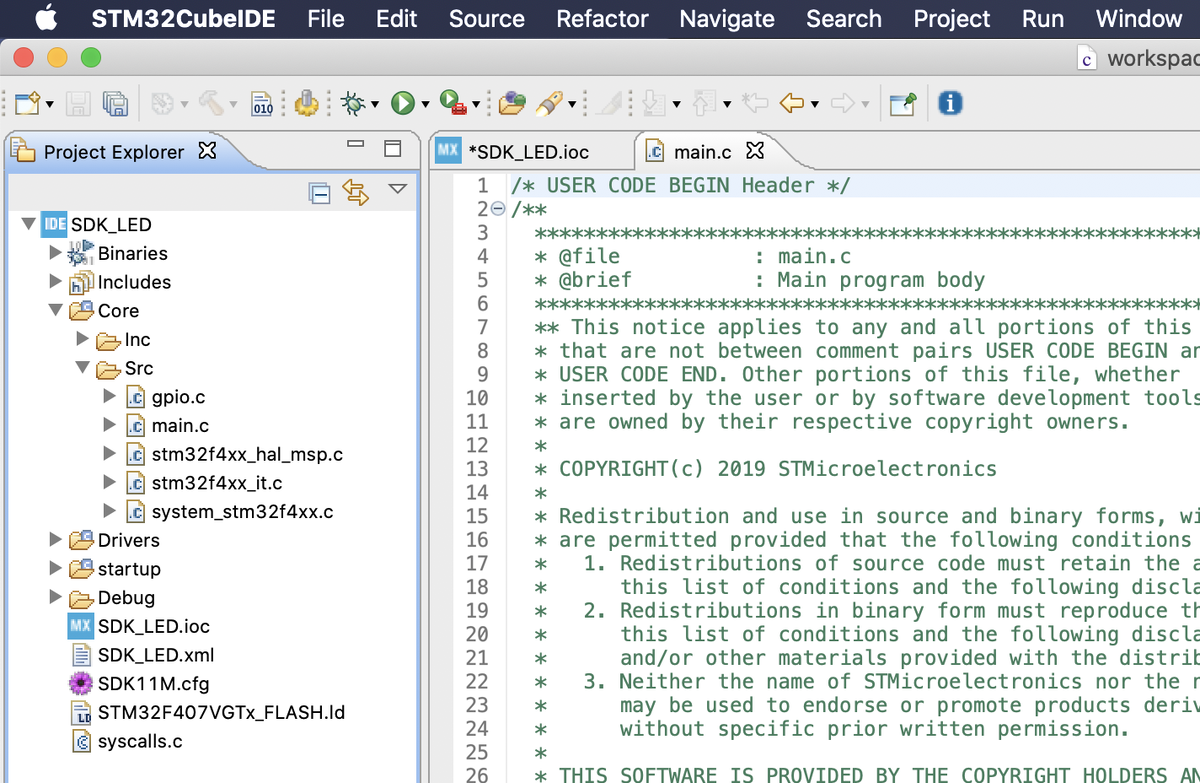
Task: Open the Debug dropdown arrow
Action: point(375,104)
